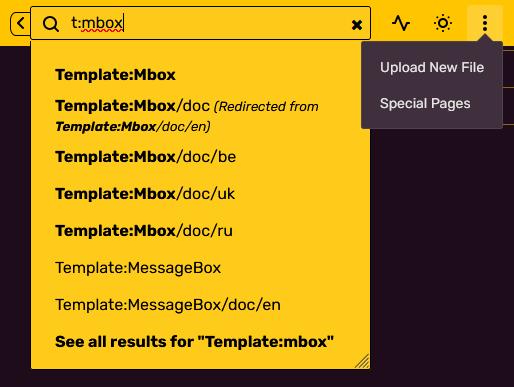
Task: Select Upload New File from the menu
Action: 432,67
